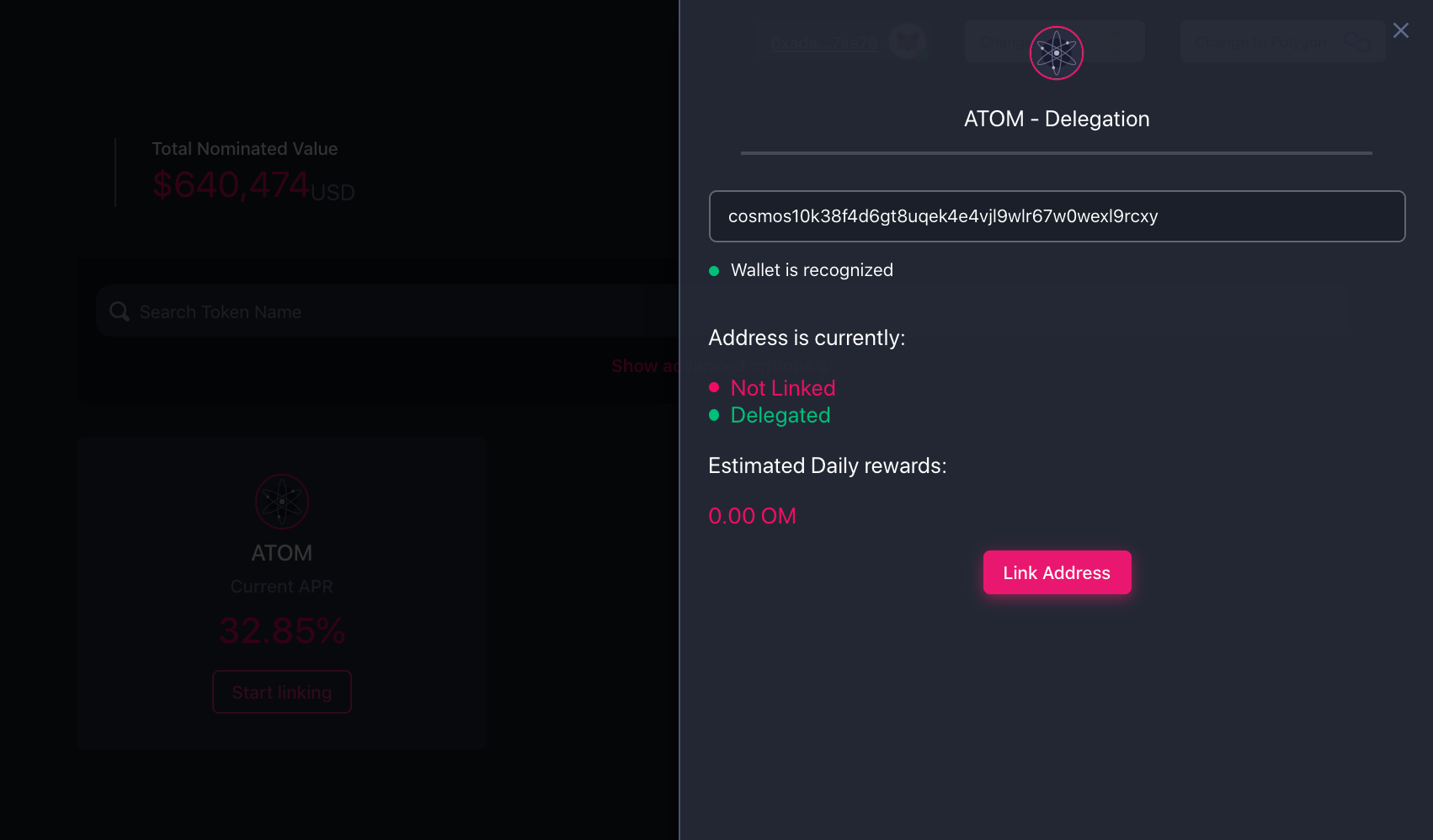The height and width of the screenshot is (840, 1433).
Task: Click the Cosmos ATOM logo above the panel title
Action: [x=1057, y=53]
